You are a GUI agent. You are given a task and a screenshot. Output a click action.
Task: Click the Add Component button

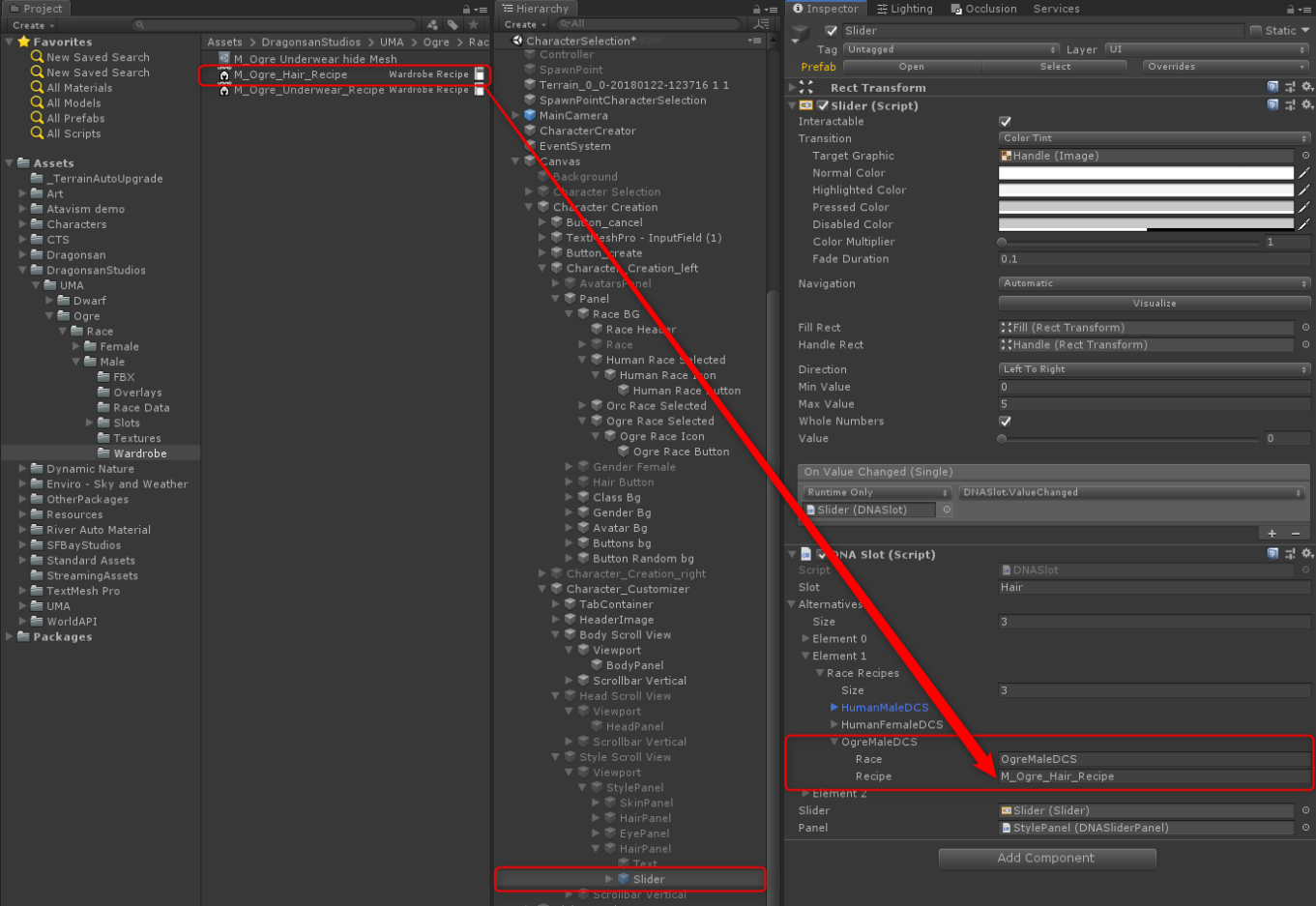pos(1046,858)
